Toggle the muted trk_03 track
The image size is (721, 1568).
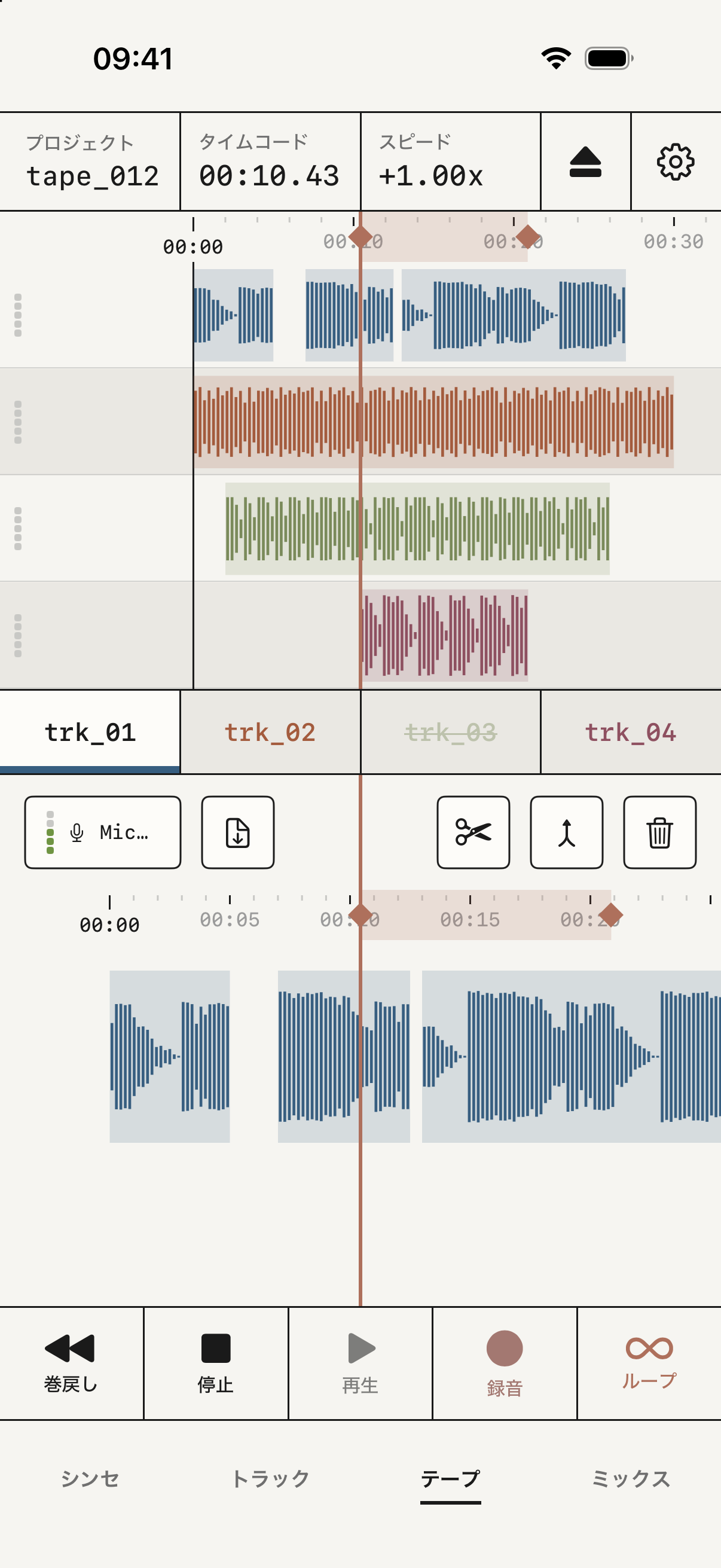[x=451, y=732]
